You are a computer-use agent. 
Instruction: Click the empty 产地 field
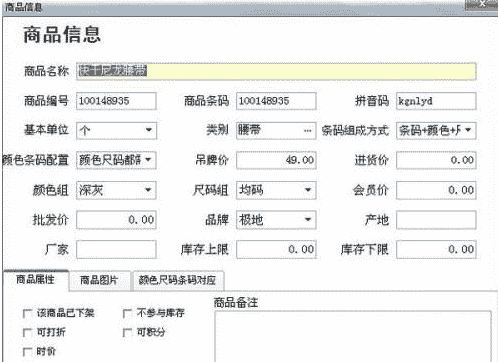436,220
